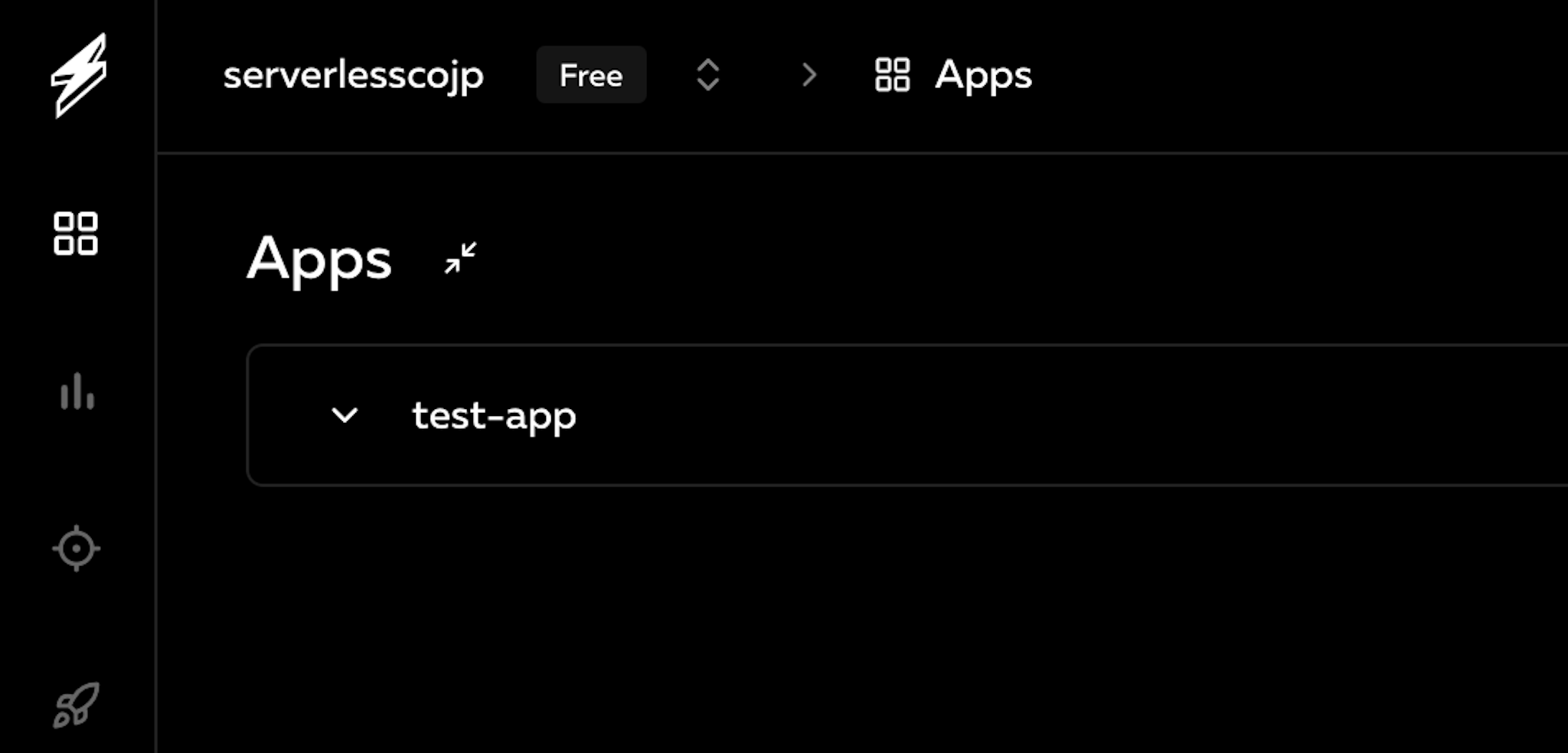Click the target locator icon in the sidebar

[x=77, y=548]
